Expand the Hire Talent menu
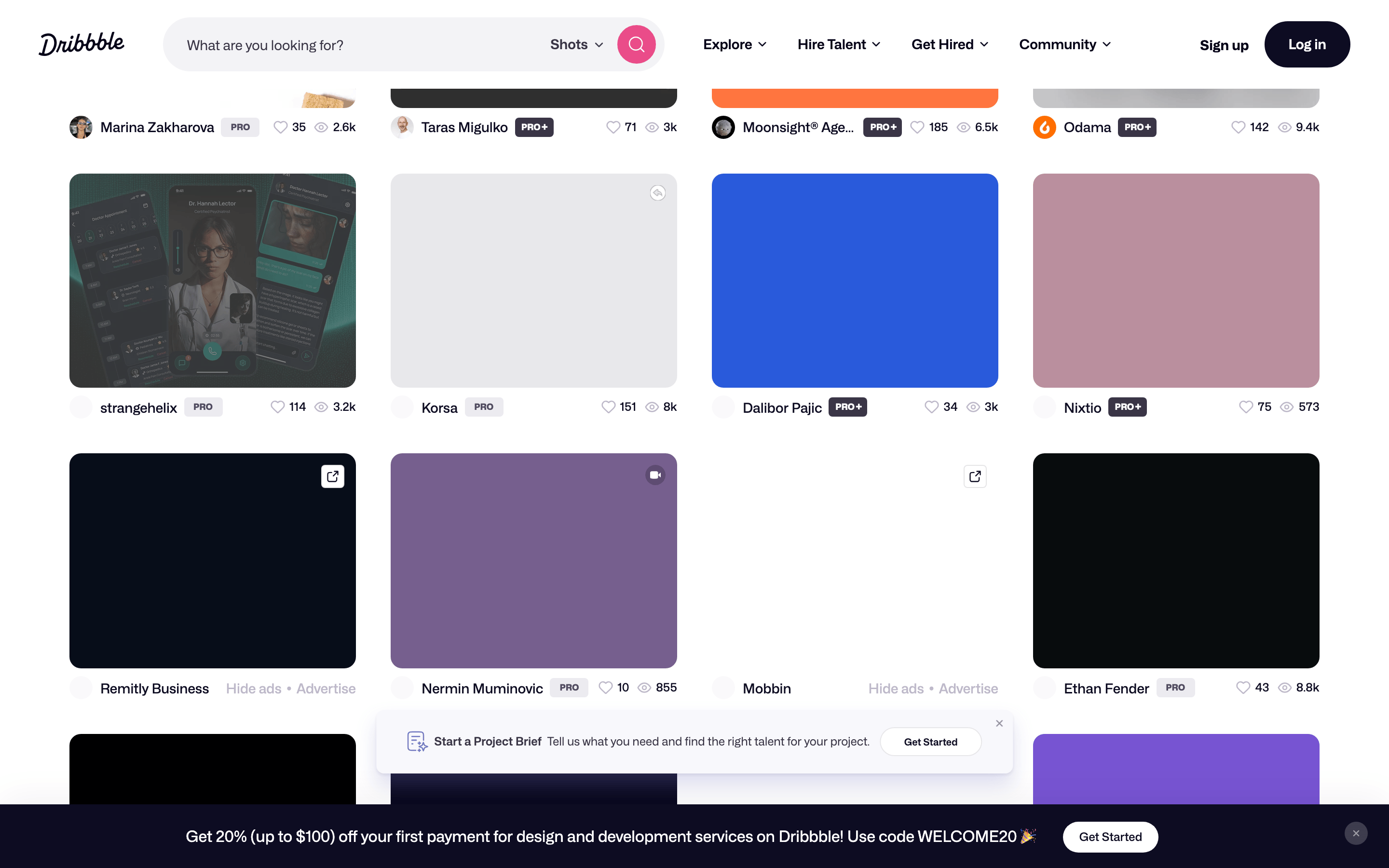 click(839, 44)
